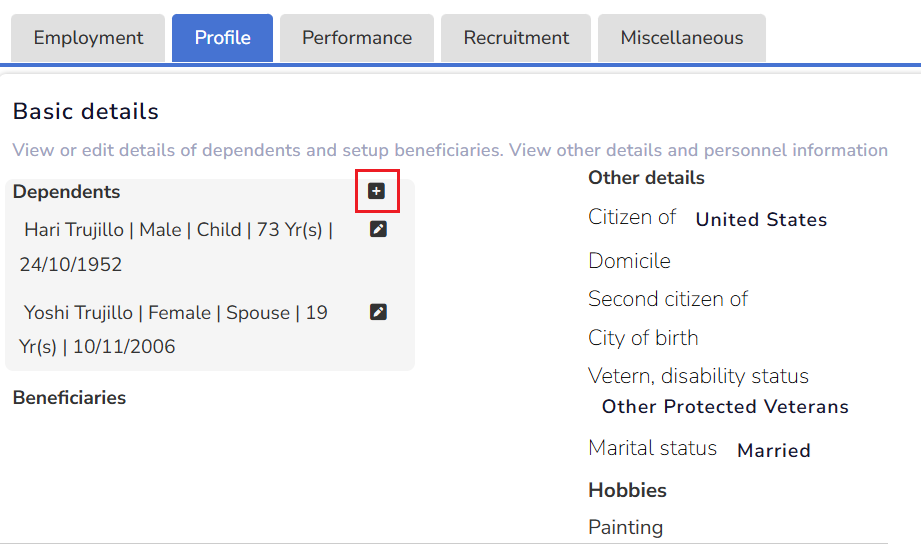Select the Profile tab
The image size is (921, 544).
click(222, 38)
